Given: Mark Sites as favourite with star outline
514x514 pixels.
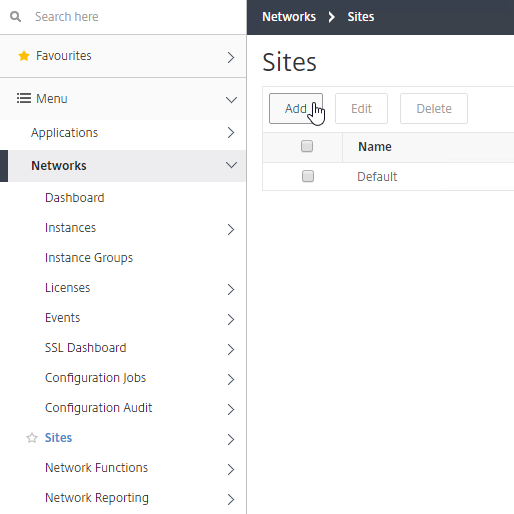Looking at the screenshot, I should [32, 438].
